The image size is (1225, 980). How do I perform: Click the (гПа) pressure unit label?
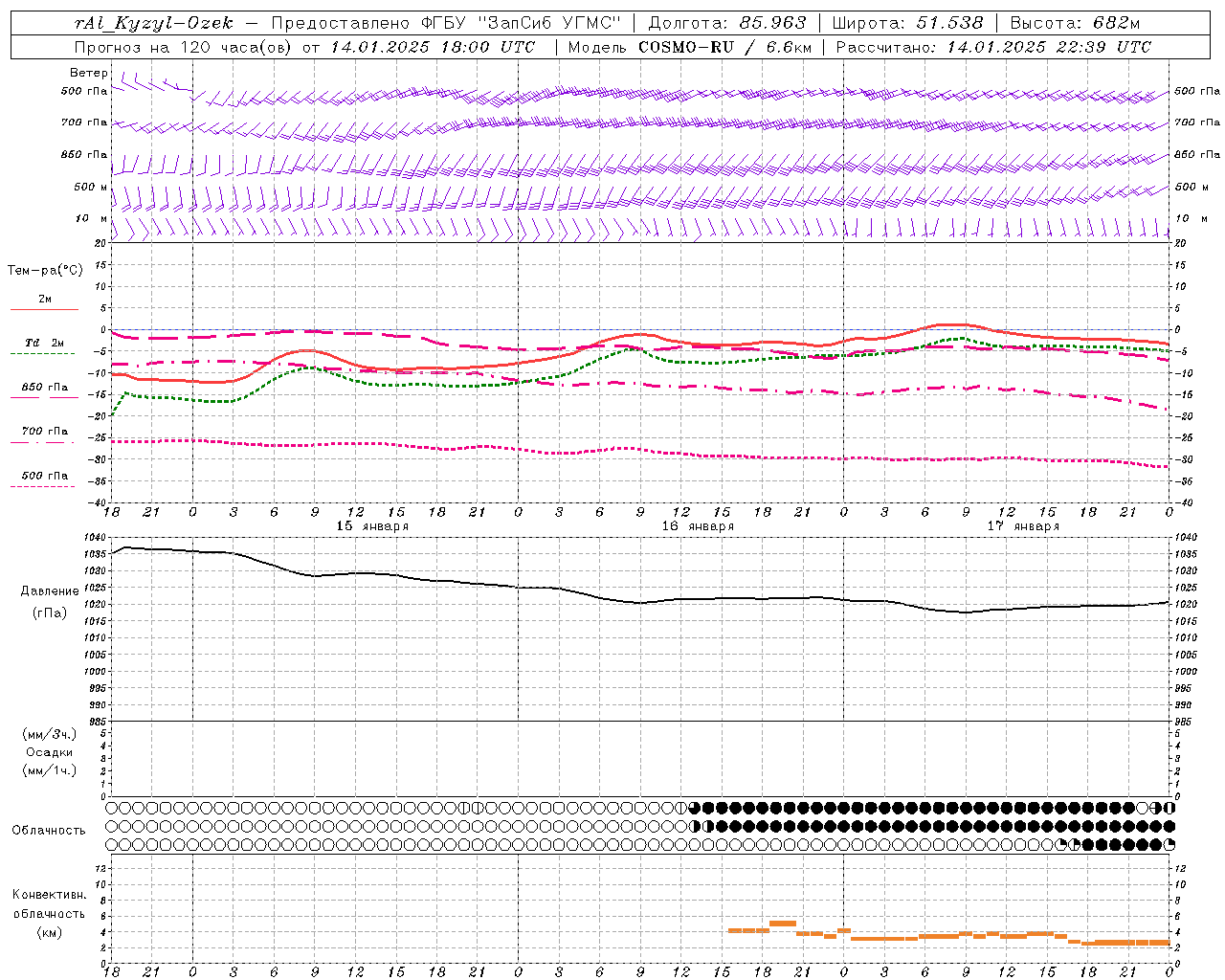[x=49, y=612]
